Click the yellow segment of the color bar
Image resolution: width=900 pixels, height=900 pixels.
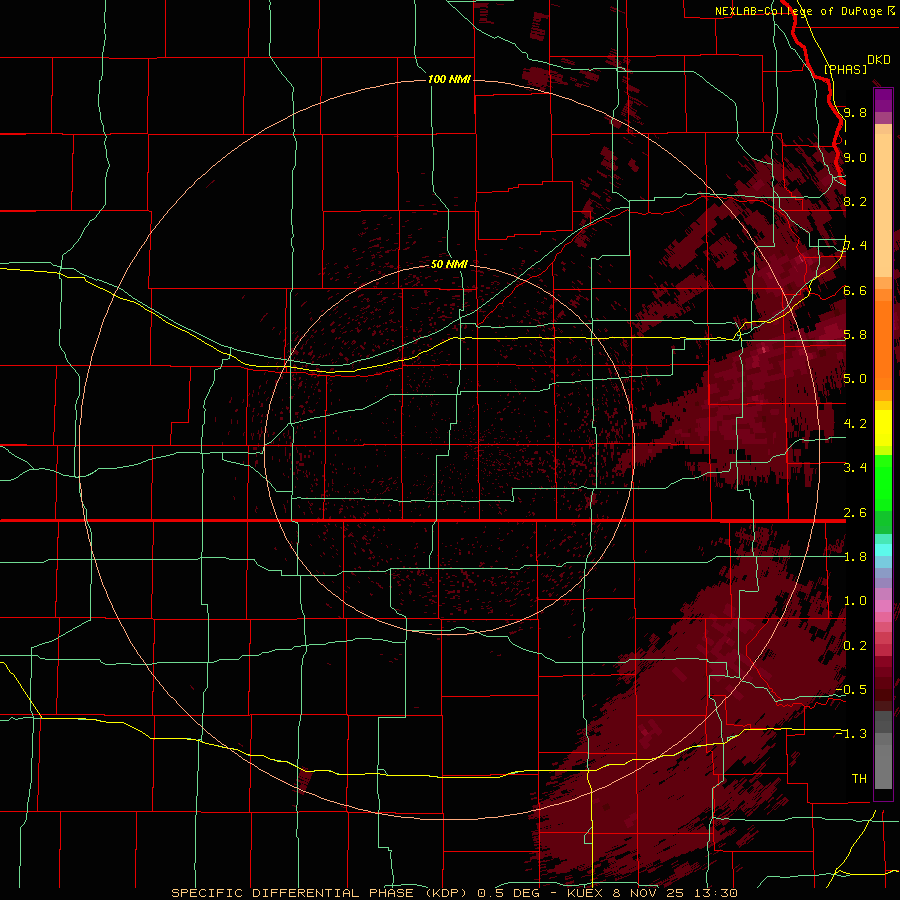[883, 428]
